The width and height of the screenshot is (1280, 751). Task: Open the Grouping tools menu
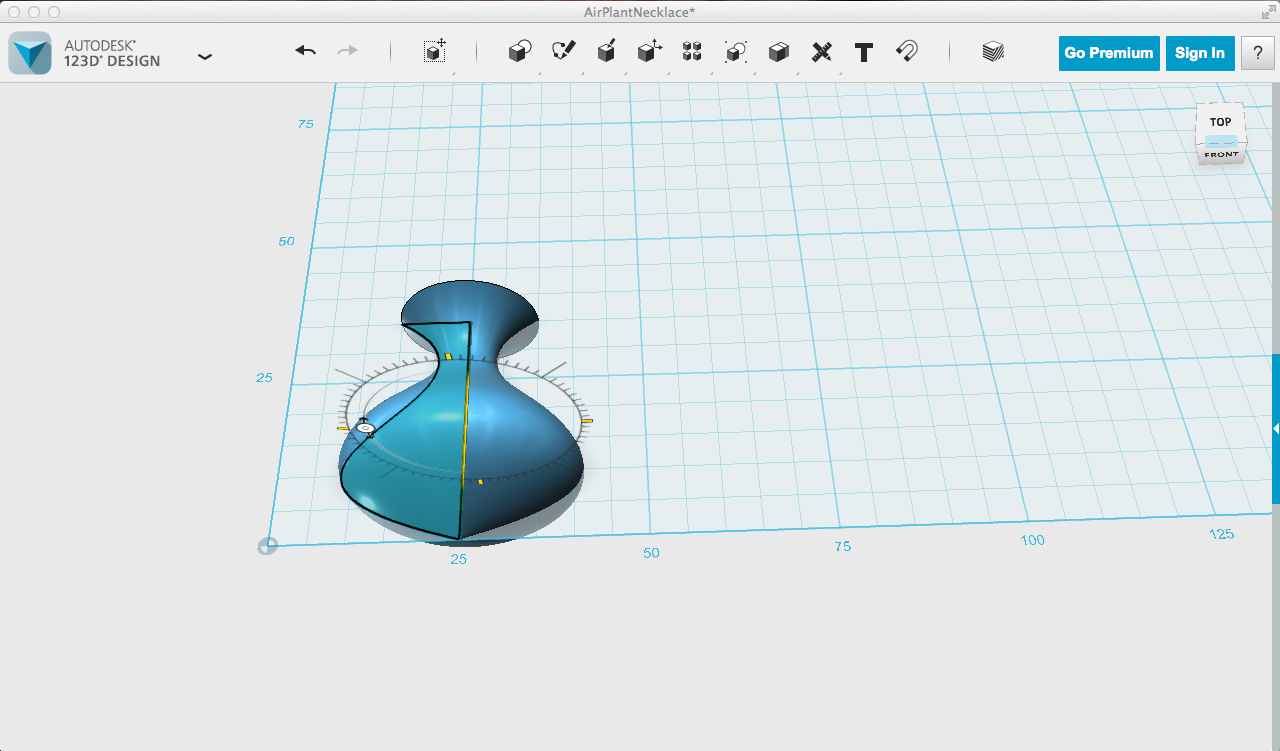click(x=736, y=52)
